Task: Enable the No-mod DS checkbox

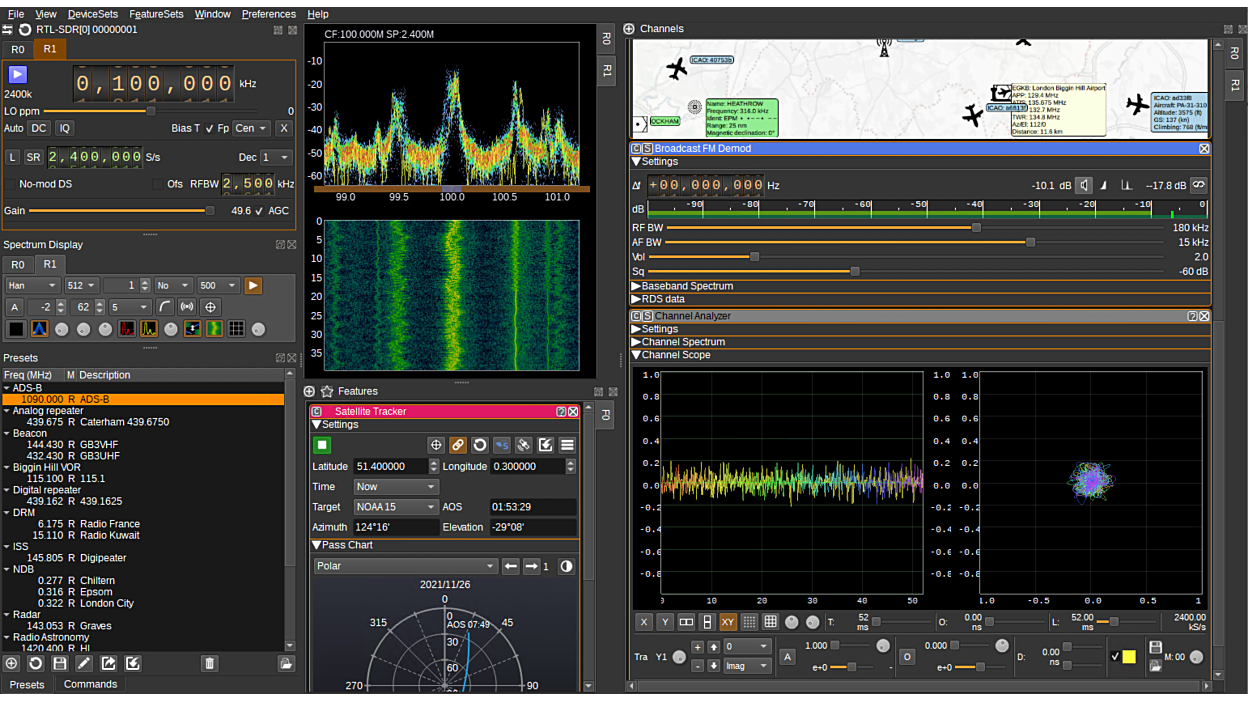Action: (11, 184)
